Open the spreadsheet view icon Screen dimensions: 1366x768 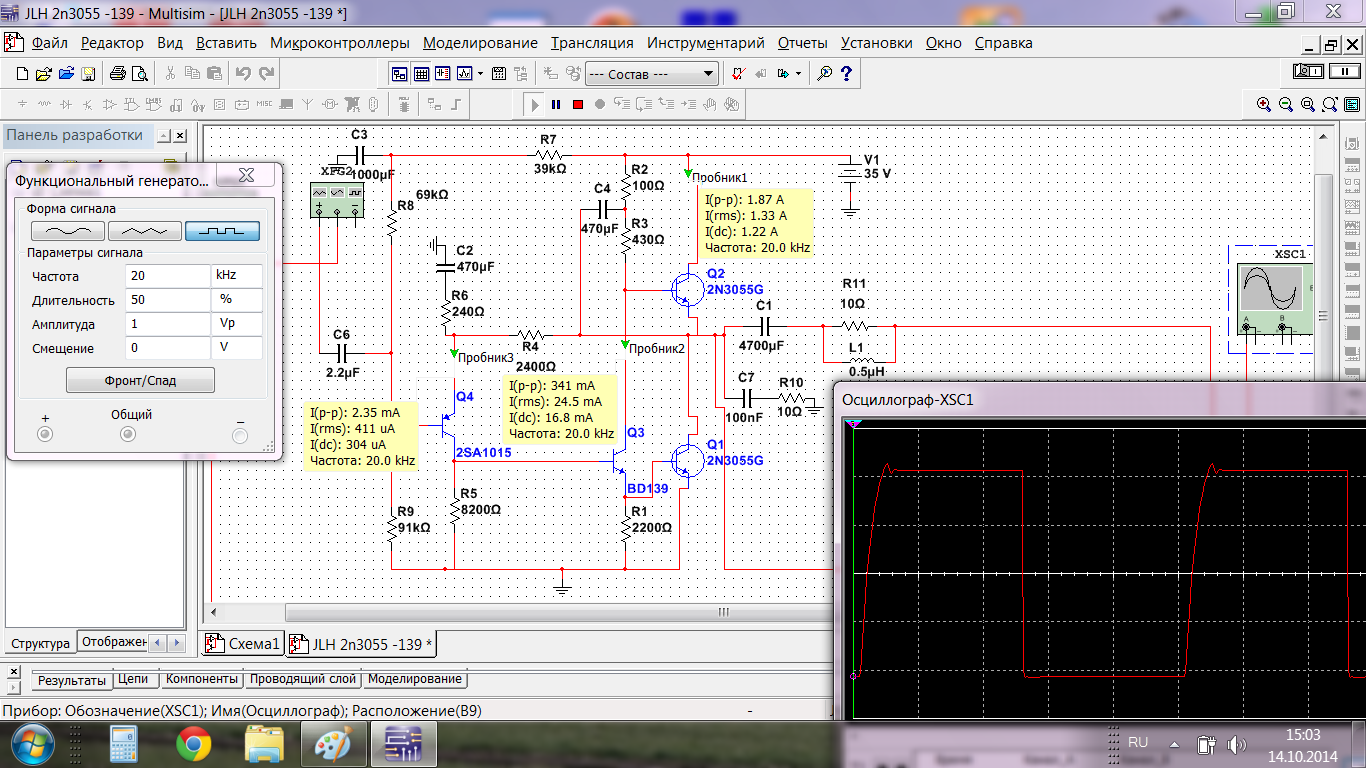(421, 74)
